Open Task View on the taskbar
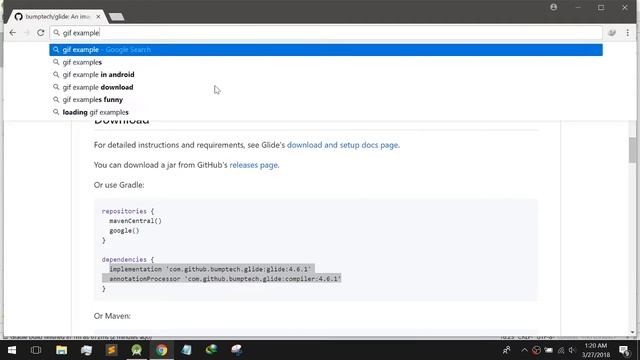This screenshot has width=640, height=360. pos(36,350)
